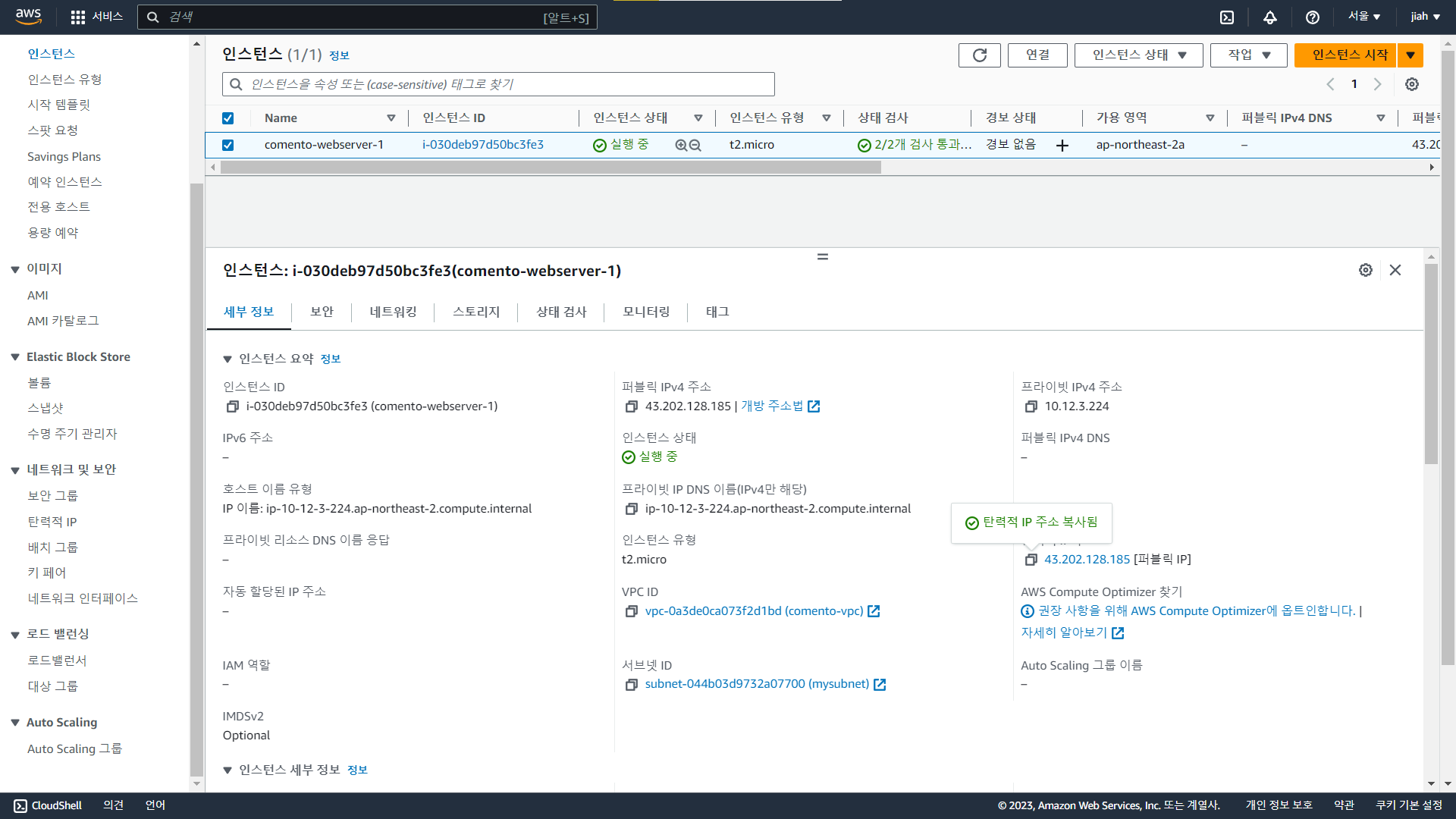Collapse Network & Security sidebar section
Viewport: 1456px width, 819px height.
(x=15, y=470)
